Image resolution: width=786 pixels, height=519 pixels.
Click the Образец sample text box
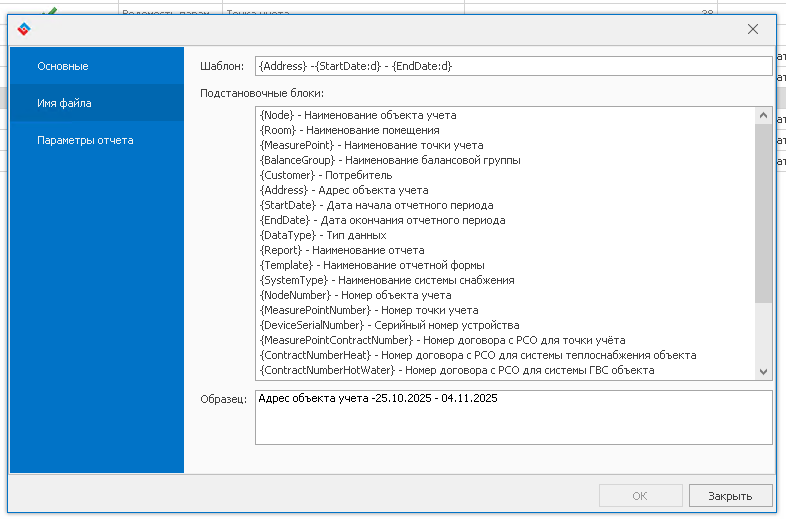pyautogui.click(x=512, y=416)
